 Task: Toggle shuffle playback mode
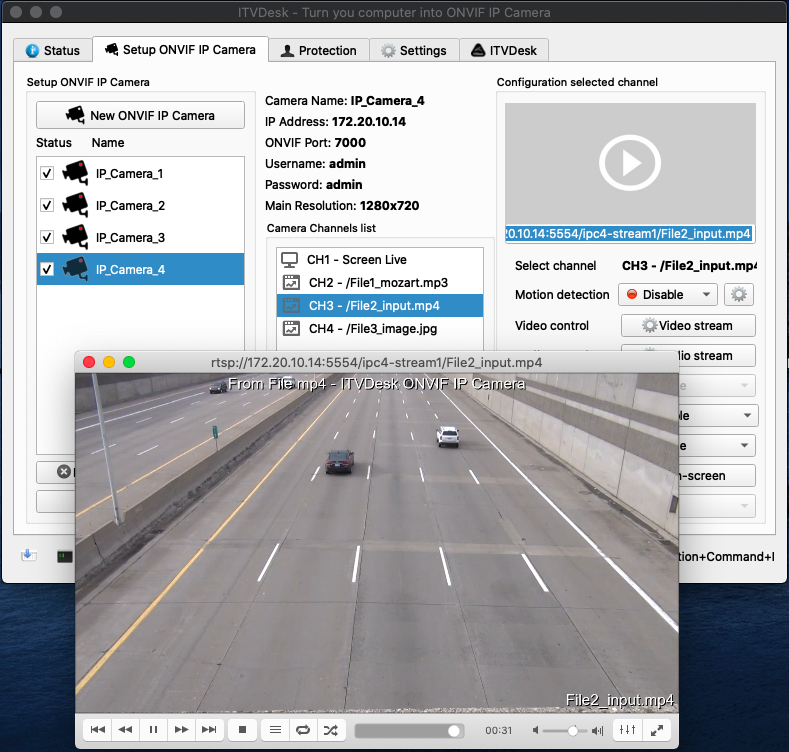[x=331, y=730]
